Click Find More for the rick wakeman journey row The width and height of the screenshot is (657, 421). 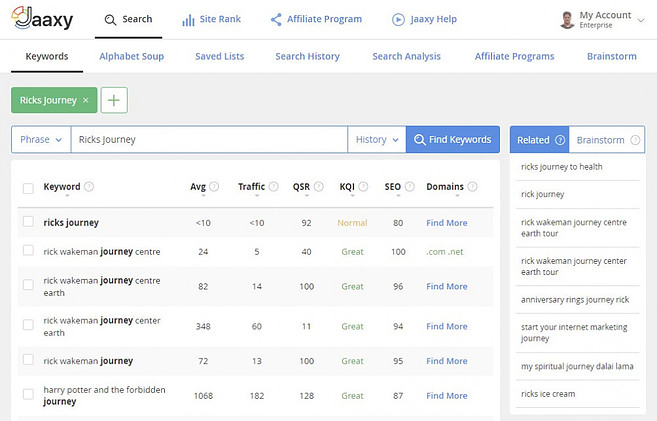tap(447, 361)
